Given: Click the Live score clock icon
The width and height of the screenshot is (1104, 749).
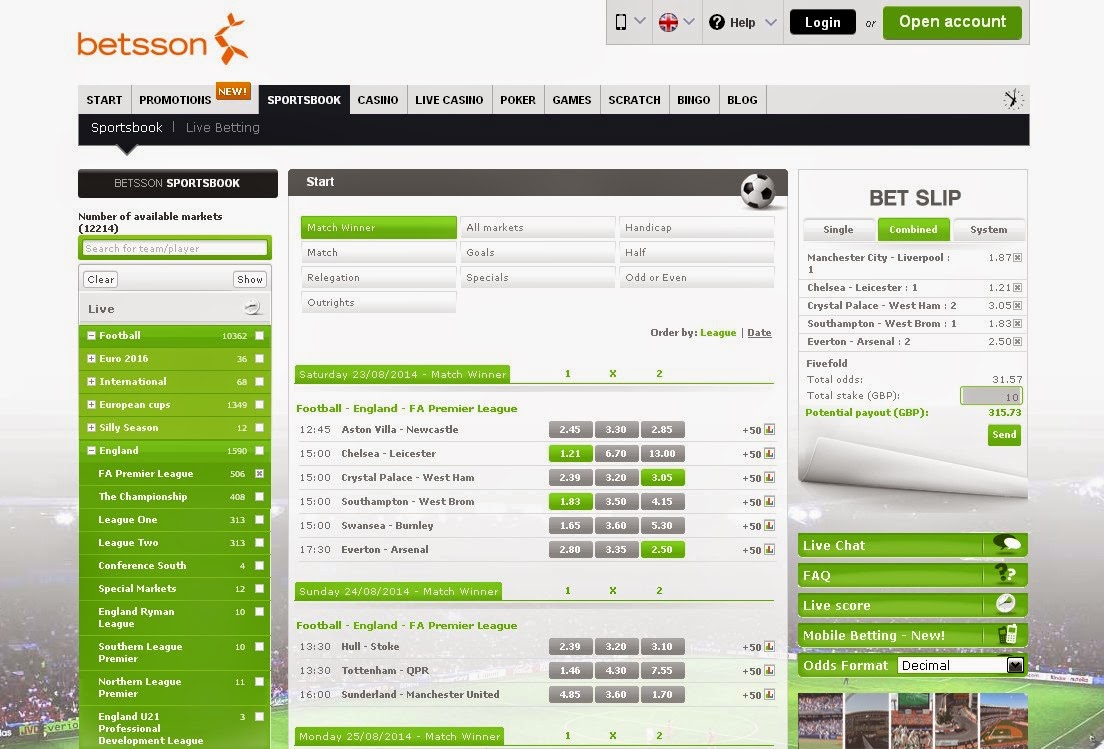Looking at the screenshot, I should (x=1005, y=603).
